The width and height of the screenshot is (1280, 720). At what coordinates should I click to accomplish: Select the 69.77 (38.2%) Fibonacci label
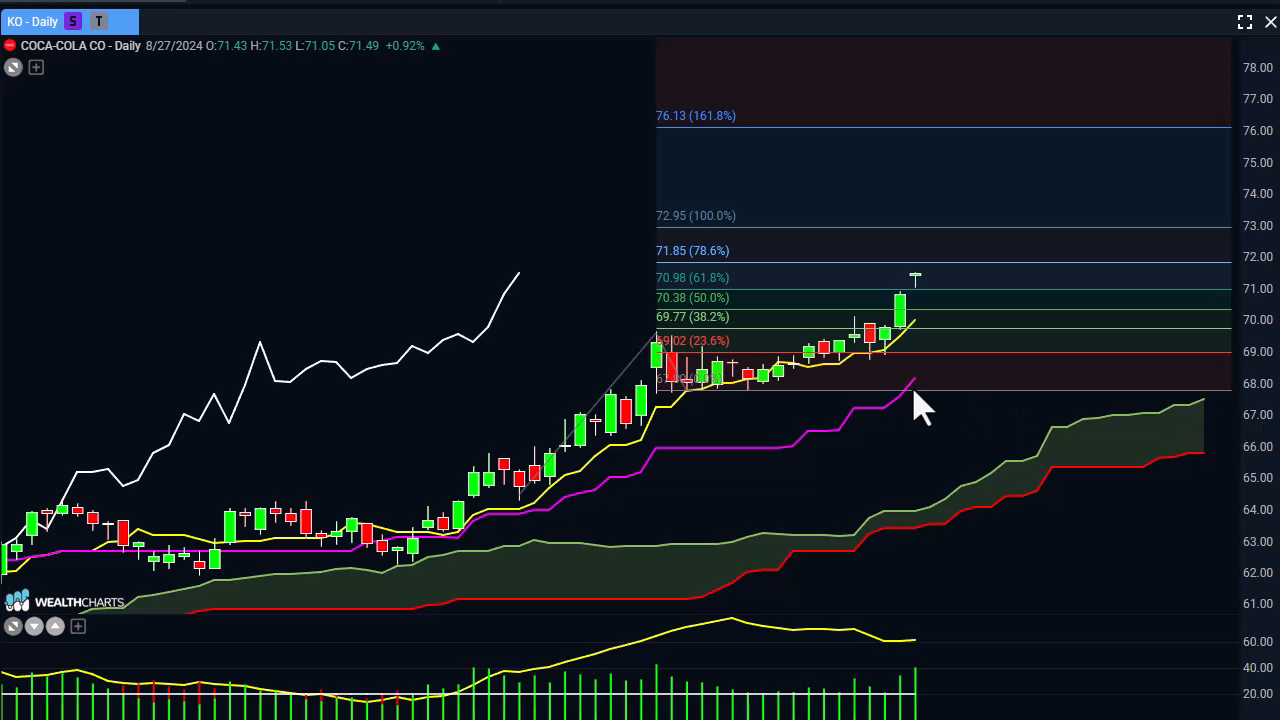coord(693,317)
